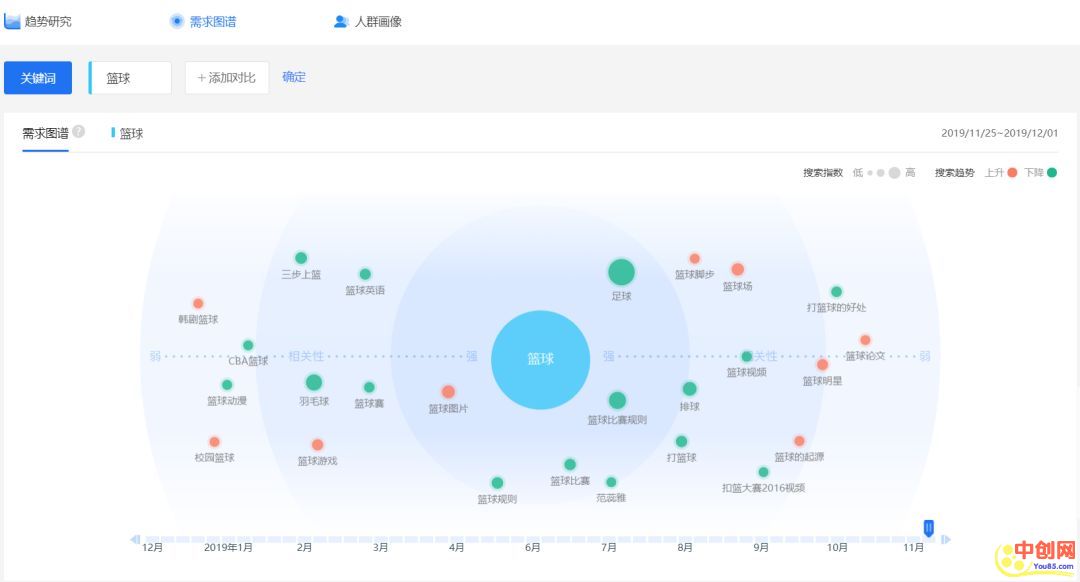1080x582 pixels.
Task: Select the 需求图谱 sub-tab under keywords
Action: pyautogui.click(x=45, y=133)
